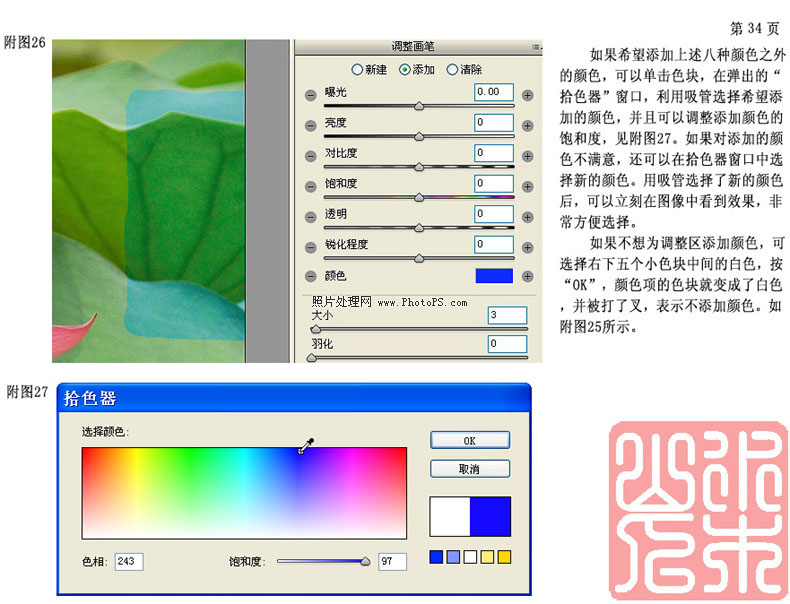Click the 羽化 value field
Screen dimensions: 790x604
(507, 344)
